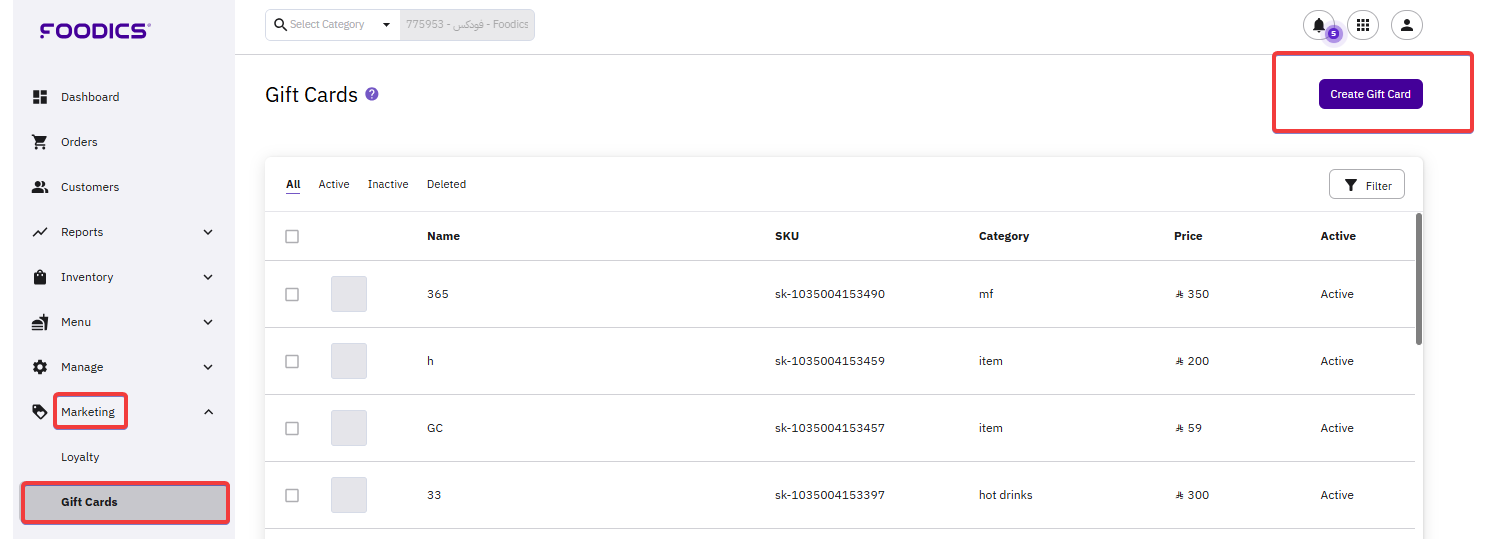
Task: Open the user profile icon
Action: 1406,25
